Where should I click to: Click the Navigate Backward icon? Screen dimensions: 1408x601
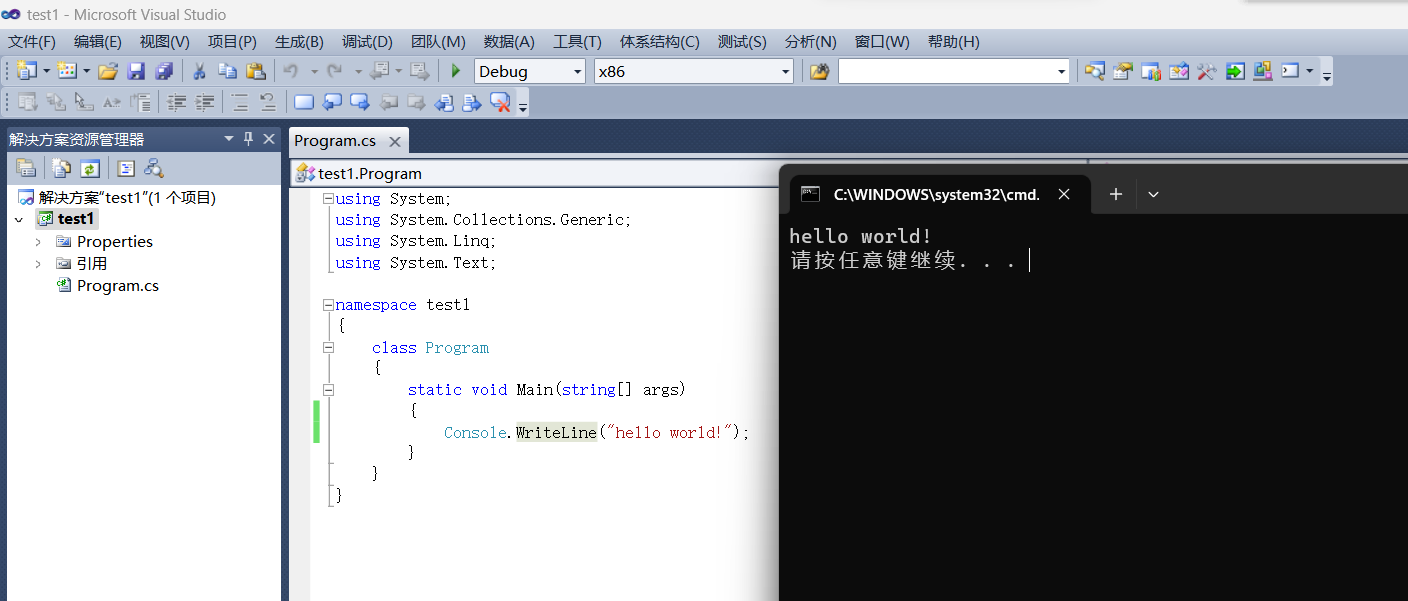tap(379, 71)
